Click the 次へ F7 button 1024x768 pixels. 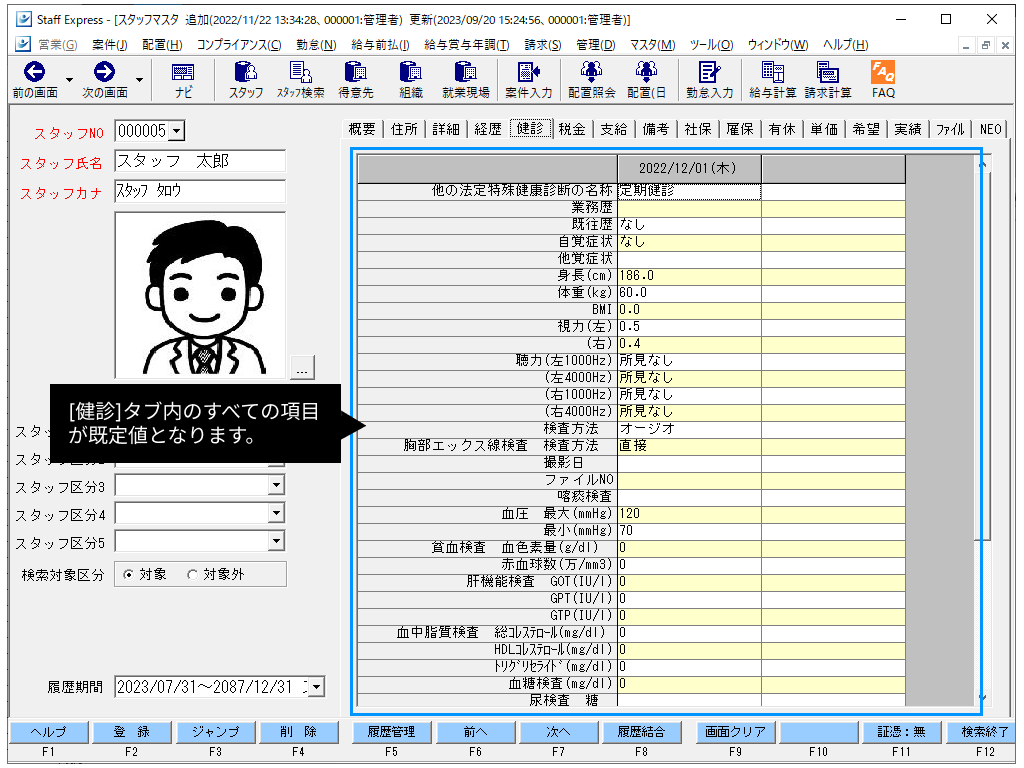click(558, 732)
